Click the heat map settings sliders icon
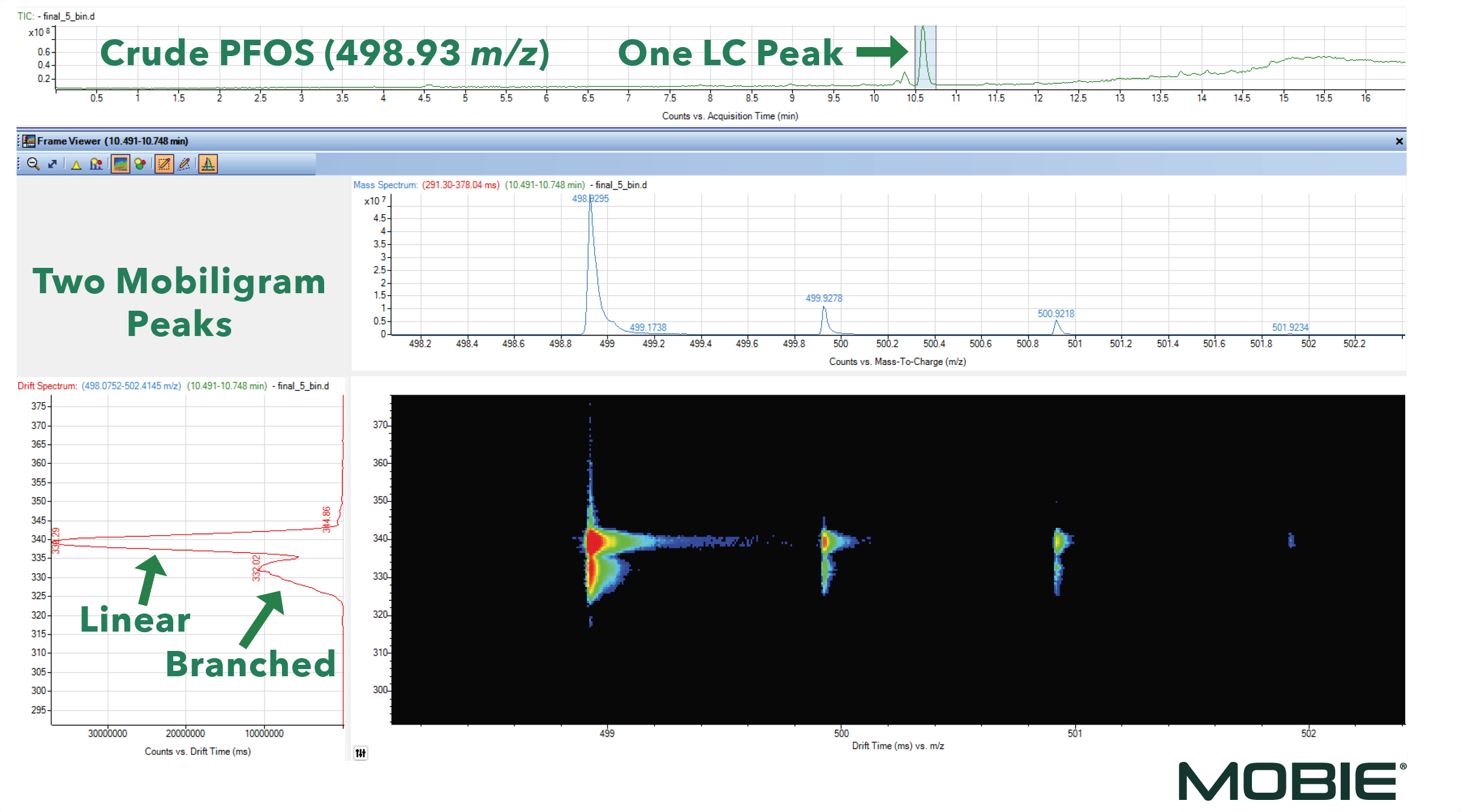The width and height of the screenshot is (1462, 812). coord(360,753)
